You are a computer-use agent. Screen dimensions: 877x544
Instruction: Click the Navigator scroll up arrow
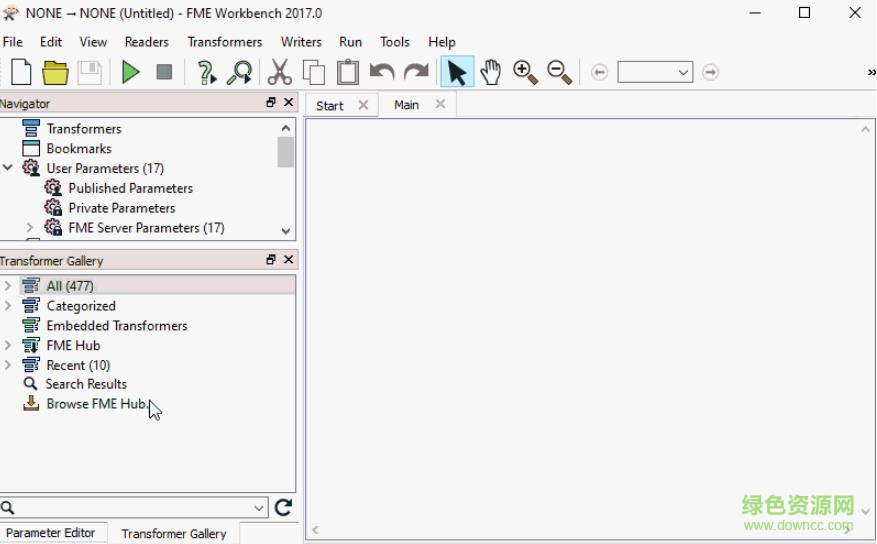click(x=286, y=128)
